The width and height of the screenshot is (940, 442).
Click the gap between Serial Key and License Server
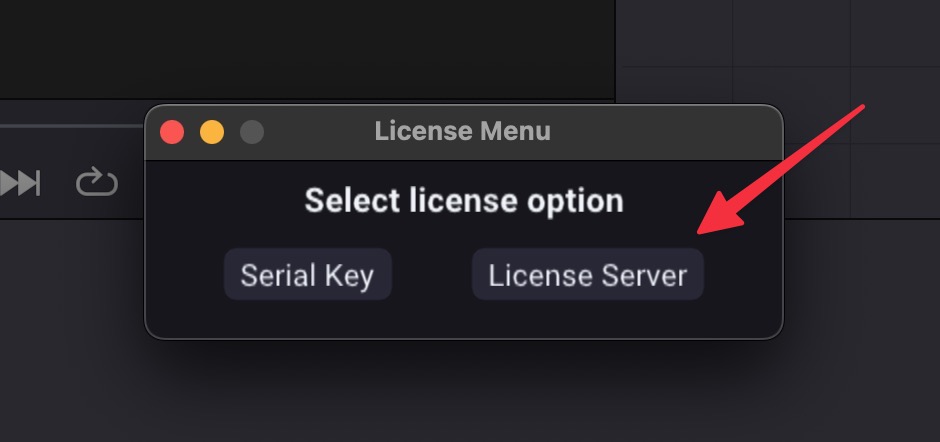[431, 275]
